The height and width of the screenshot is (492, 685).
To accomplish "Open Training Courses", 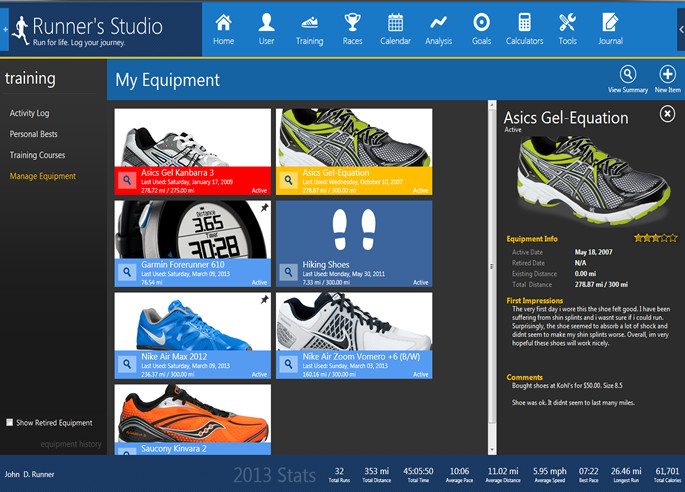I will tap(37, 155).
